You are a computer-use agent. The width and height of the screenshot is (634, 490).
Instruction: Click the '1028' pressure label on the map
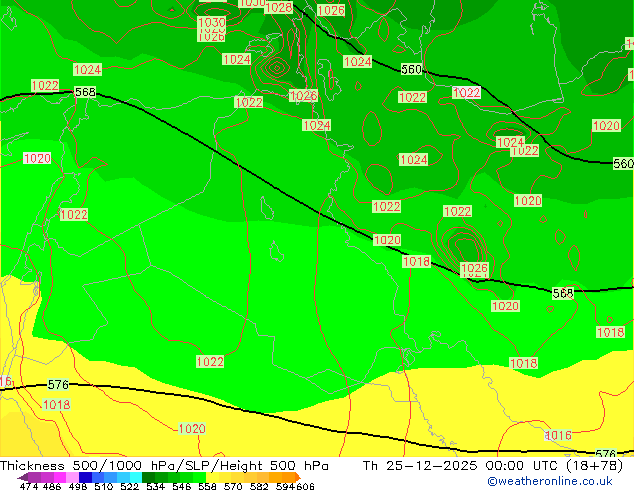(x=279, y=7)
